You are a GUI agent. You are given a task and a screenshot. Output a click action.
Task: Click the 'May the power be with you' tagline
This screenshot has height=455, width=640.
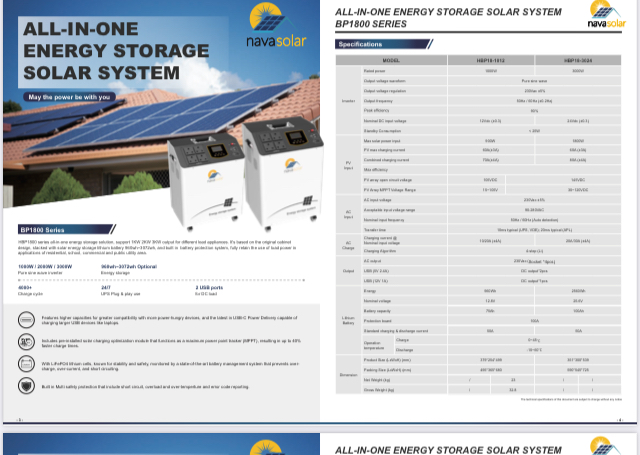click(x=70, y=97)
